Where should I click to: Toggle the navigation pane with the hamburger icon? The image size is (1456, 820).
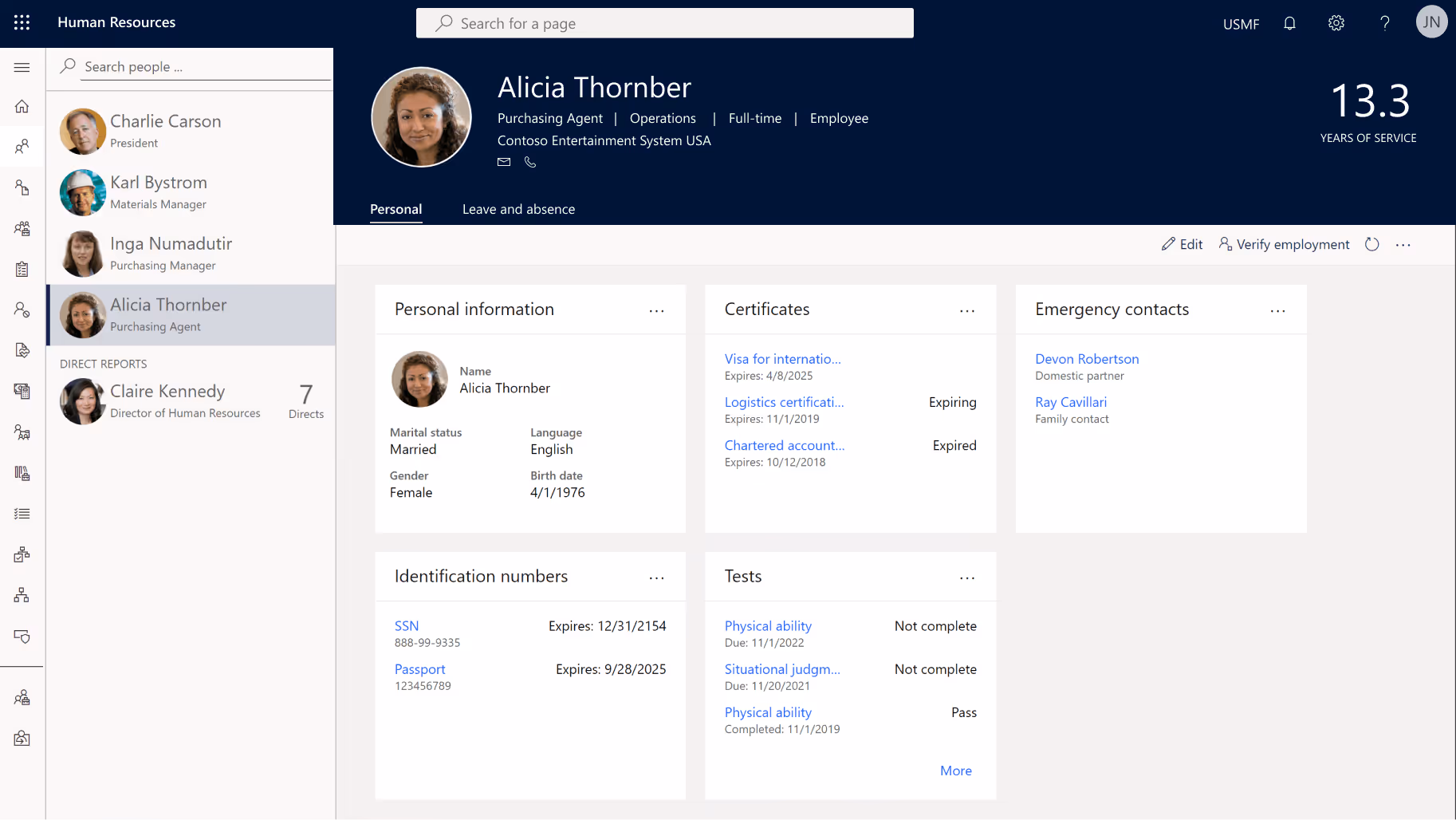(22, 67)
